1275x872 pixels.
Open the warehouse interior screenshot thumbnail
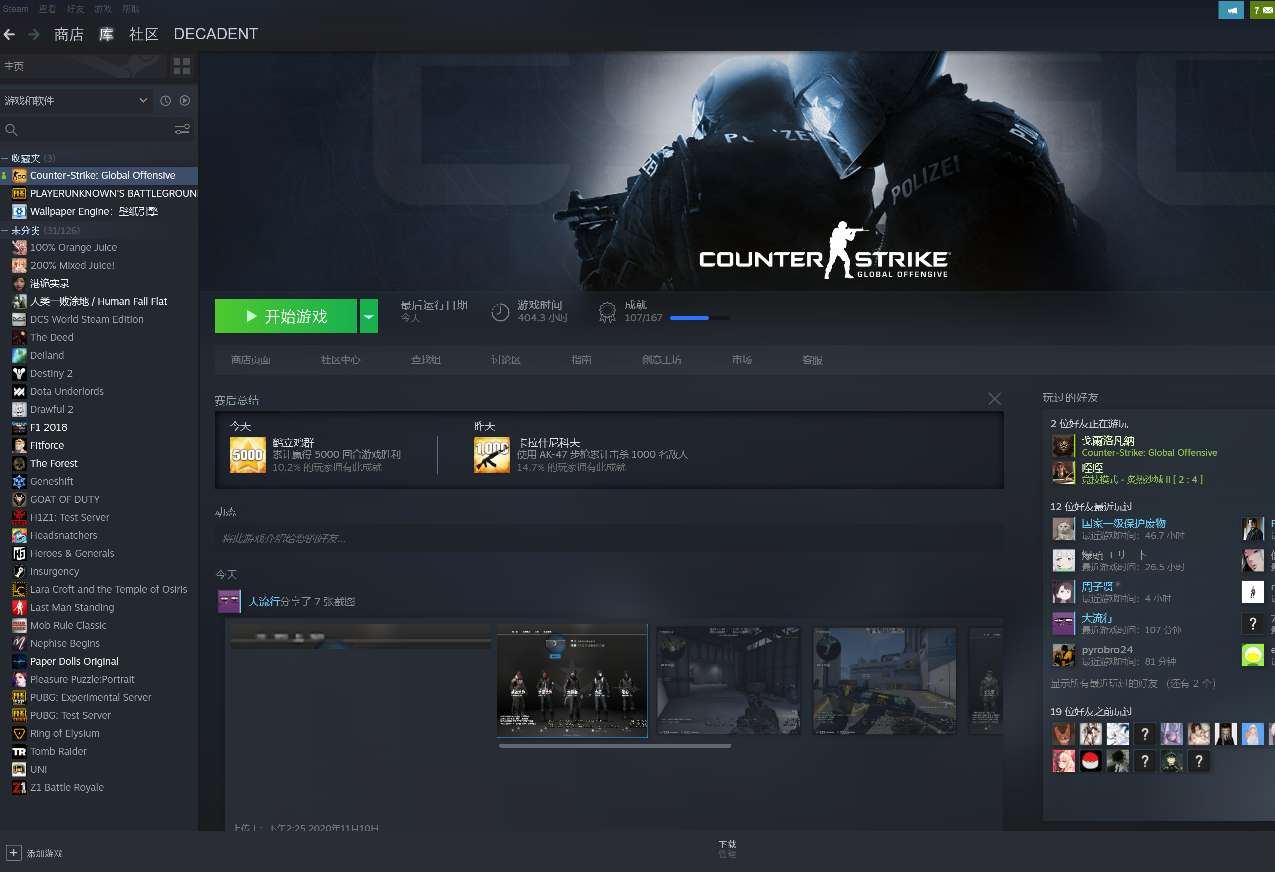[x=728, y=680]
